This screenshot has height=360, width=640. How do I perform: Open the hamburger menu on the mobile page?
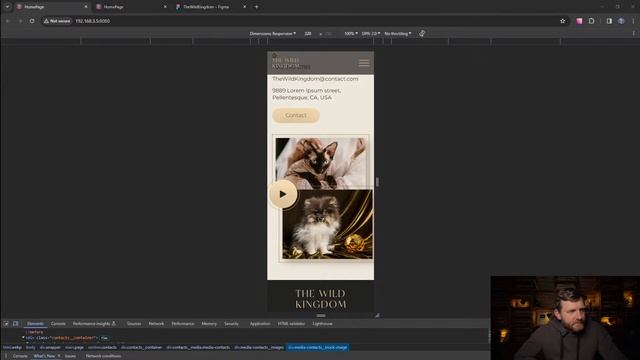(x=364, y=62)
